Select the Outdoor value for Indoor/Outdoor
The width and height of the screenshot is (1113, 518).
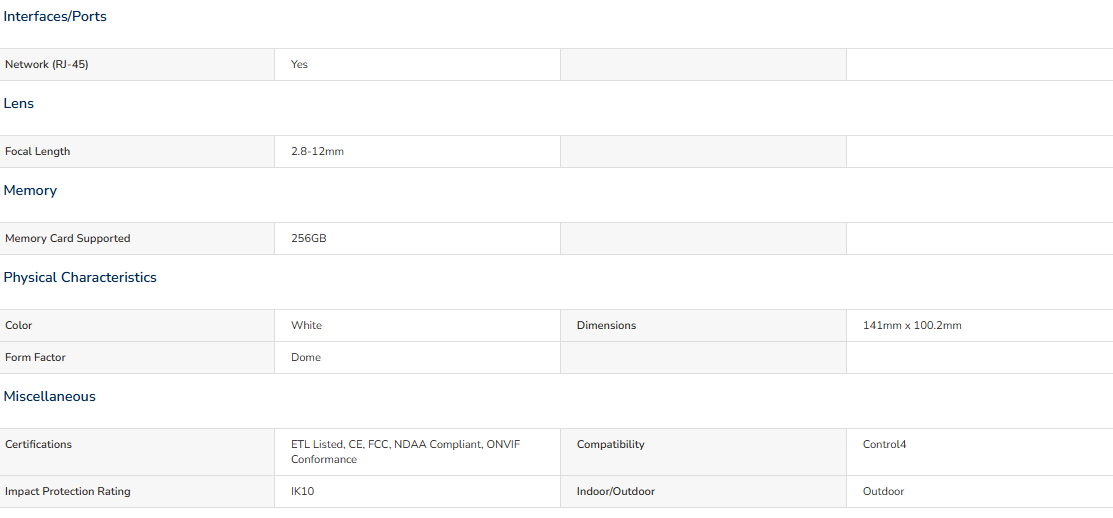click(884, 492)
